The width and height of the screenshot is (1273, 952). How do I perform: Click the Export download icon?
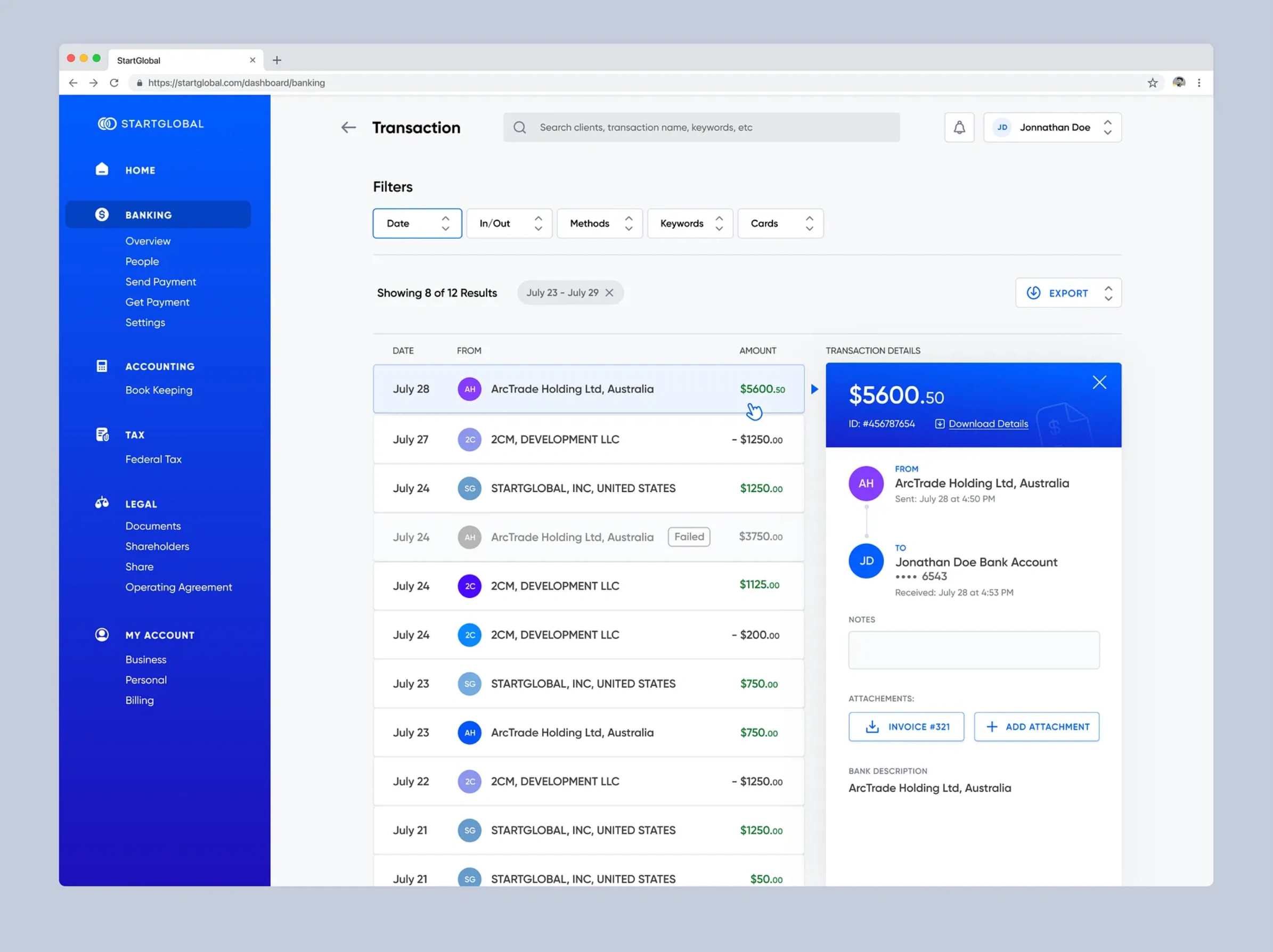pos(1034,293)
